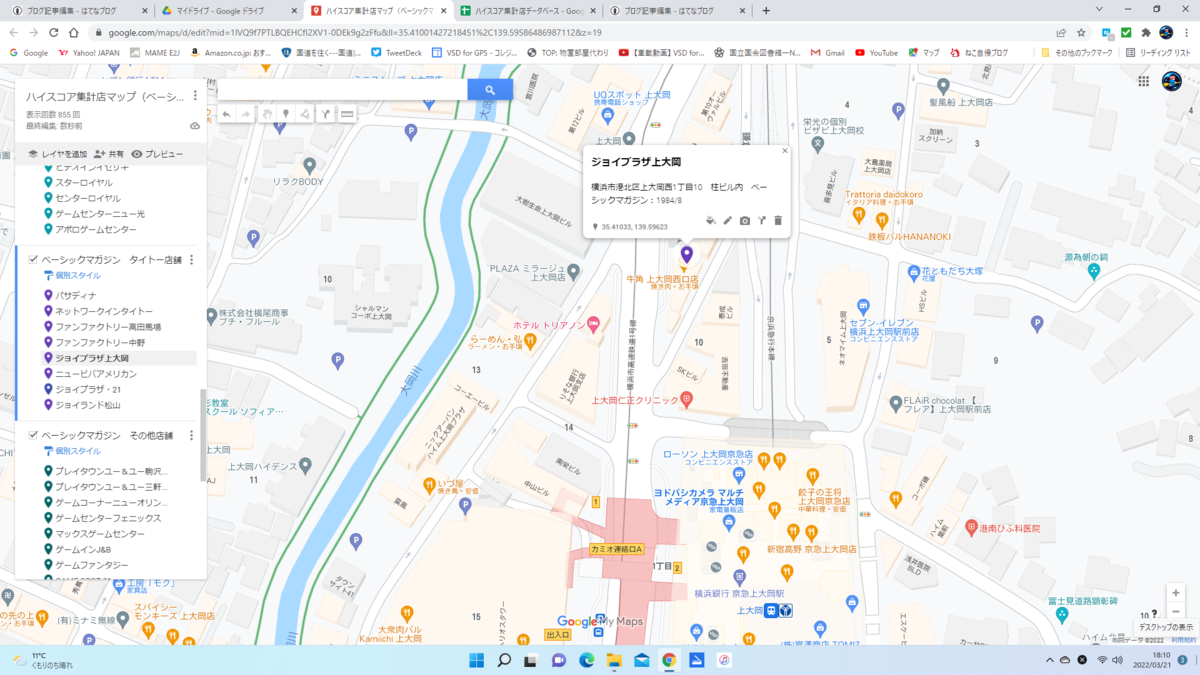Click the map zoom in plus button
1200x675 pixels.
point(1176,593)
